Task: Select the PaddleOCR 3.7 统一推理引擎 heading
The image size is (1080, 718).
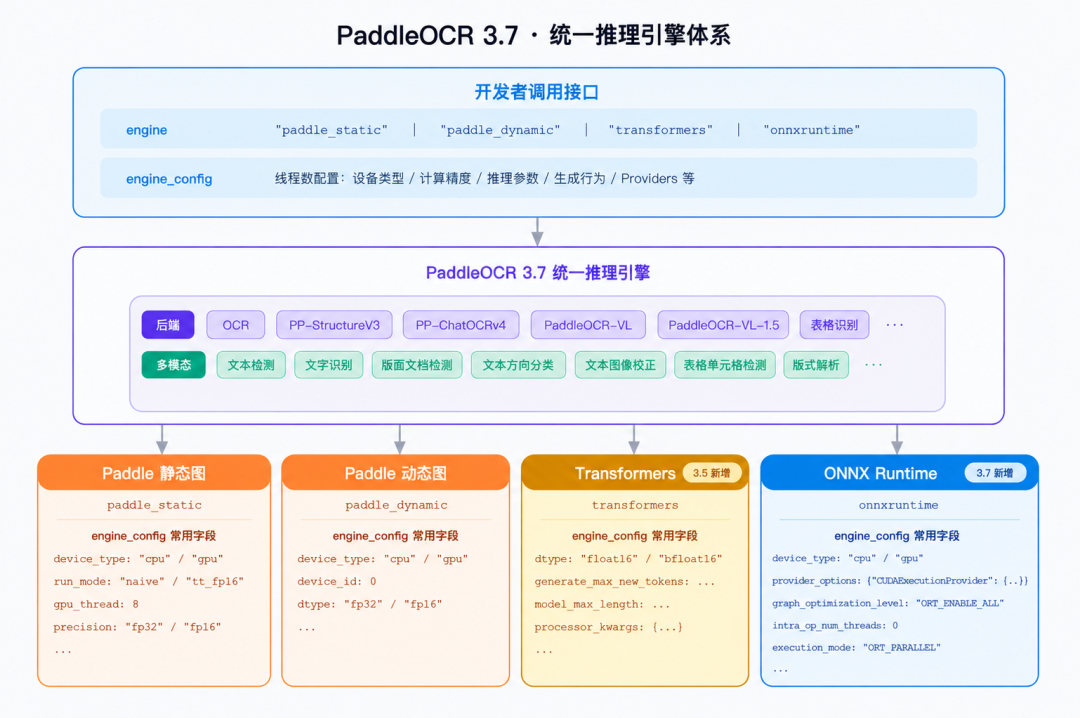Action: pos(538,273)
